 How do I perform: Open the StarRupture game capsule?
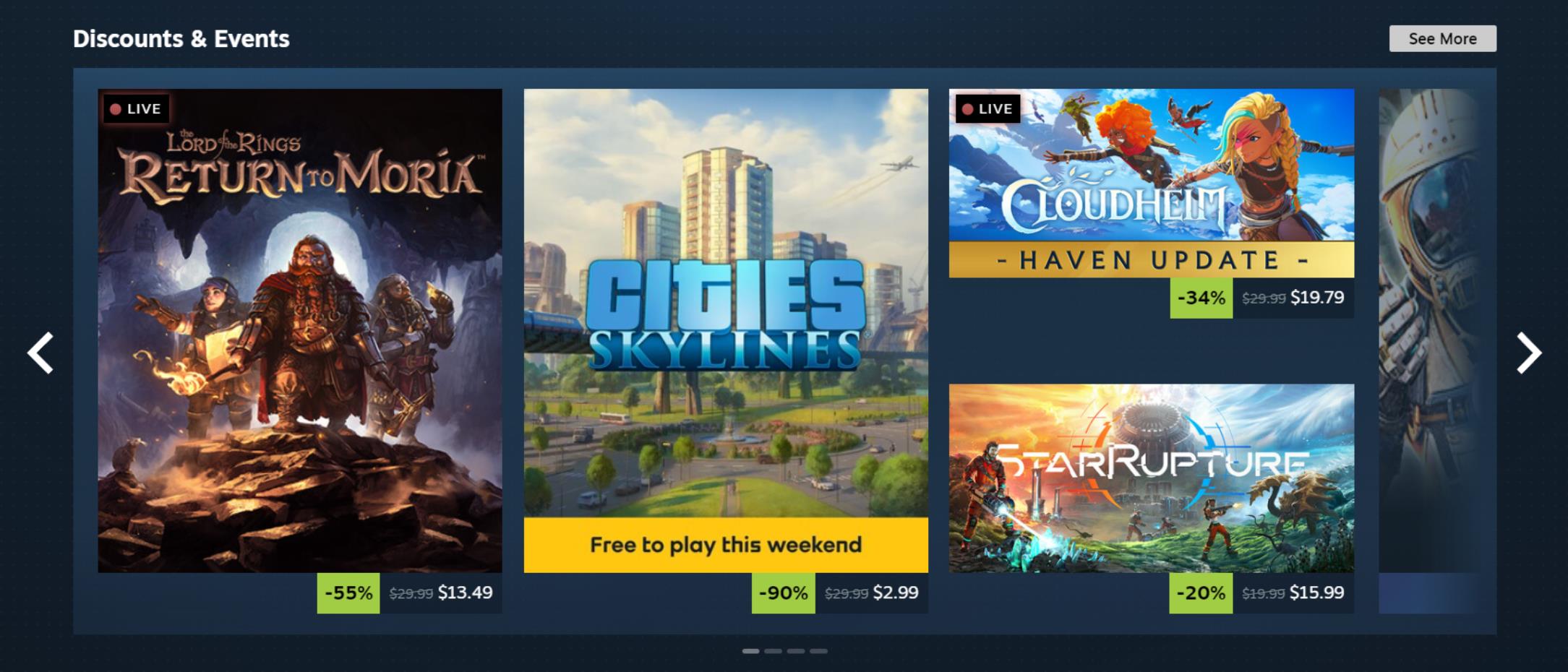tap(1152, 478)
